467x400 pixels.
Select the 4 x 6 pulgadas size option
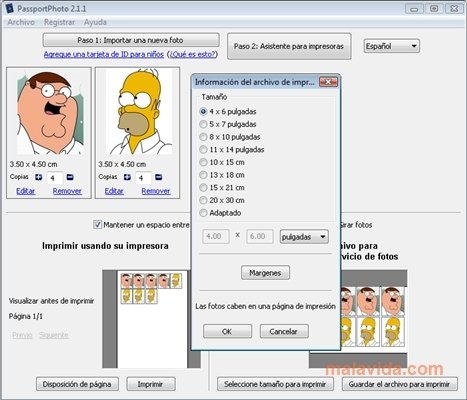pyautogui.click(x=203, y=112)
